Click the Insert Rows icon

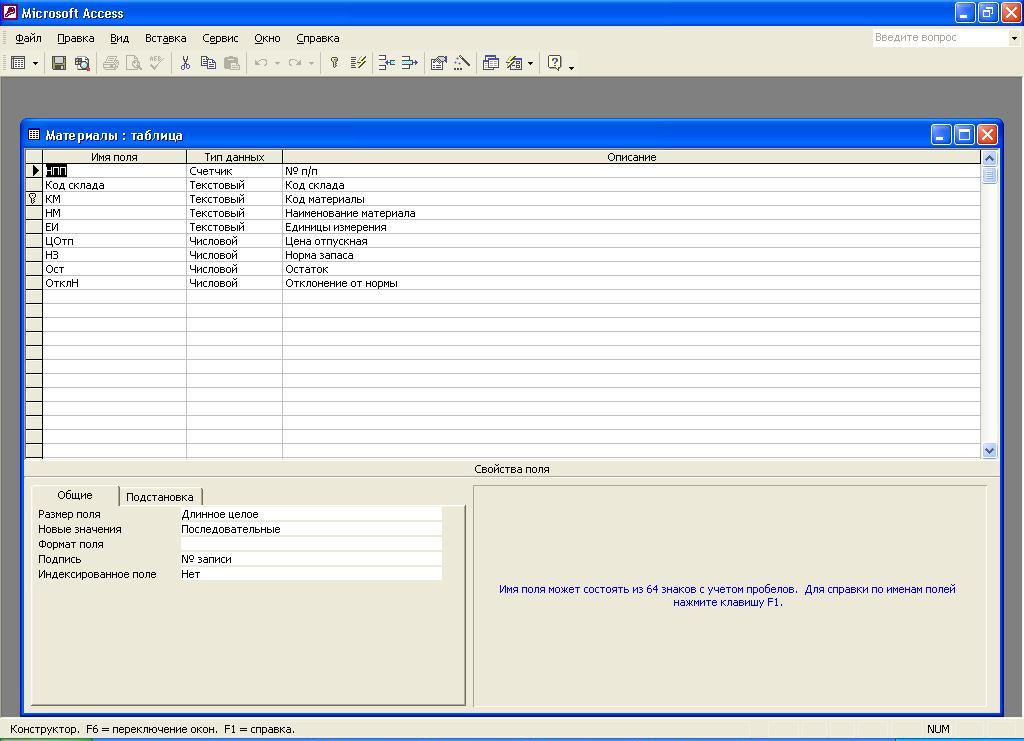(387, 63)
